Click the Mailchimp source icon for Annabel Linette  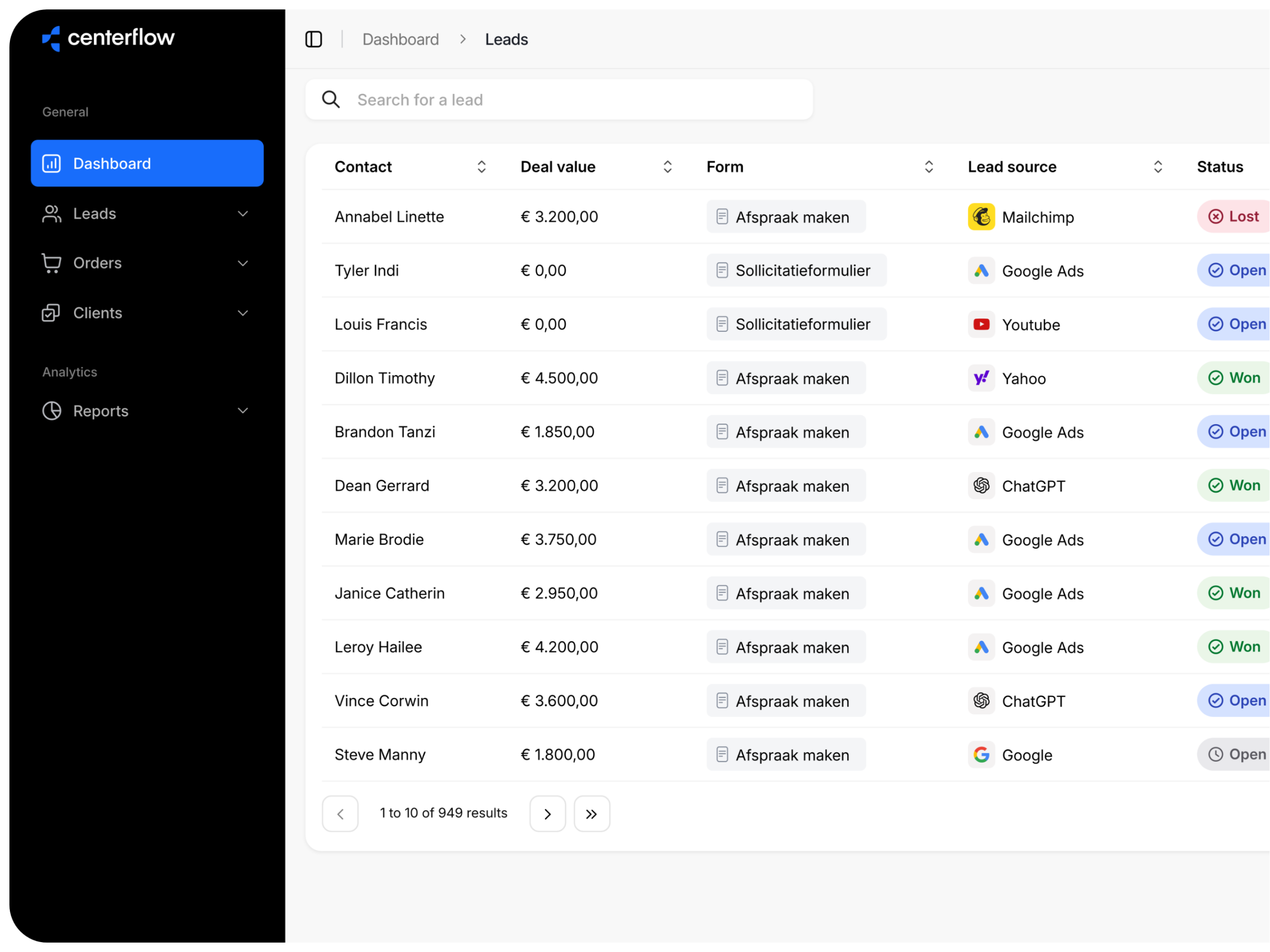click(981, 217)
